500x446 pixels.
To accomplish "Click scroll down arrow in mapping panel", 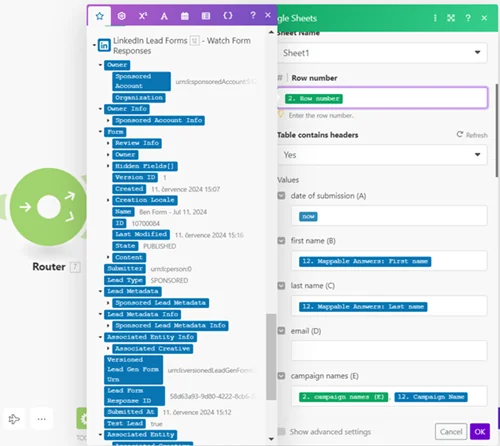I will tap(271, 439).
